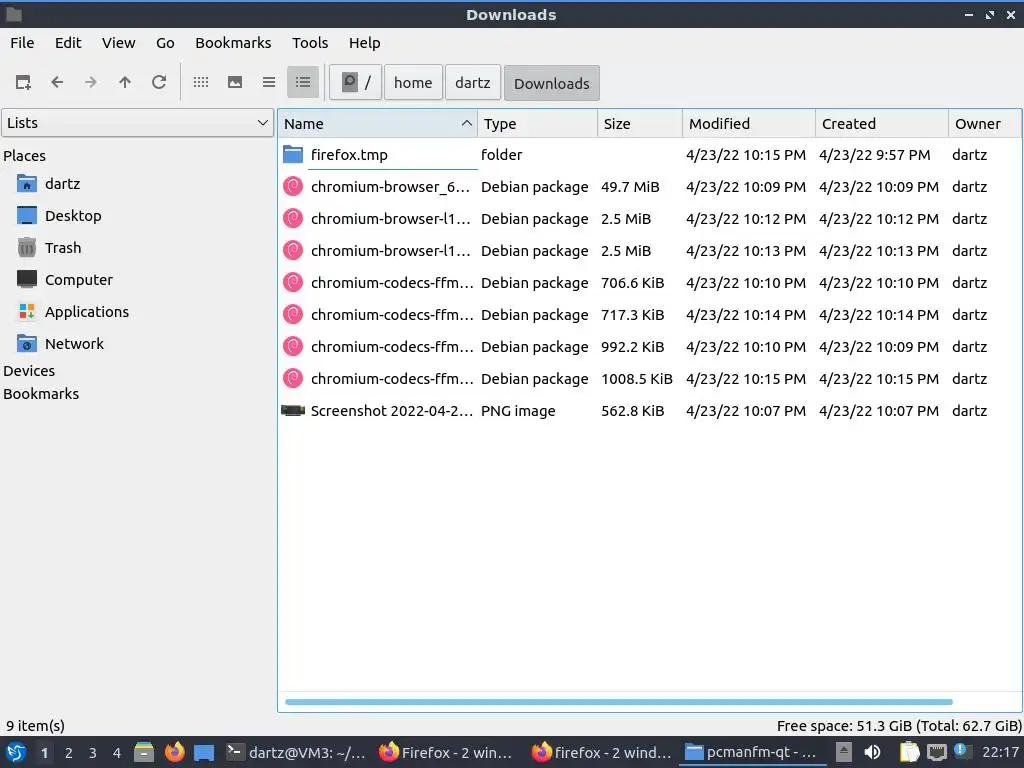1024x768 pixels.
Task: Expand the Lists side pane dropdown
Action: coord(137,123)
